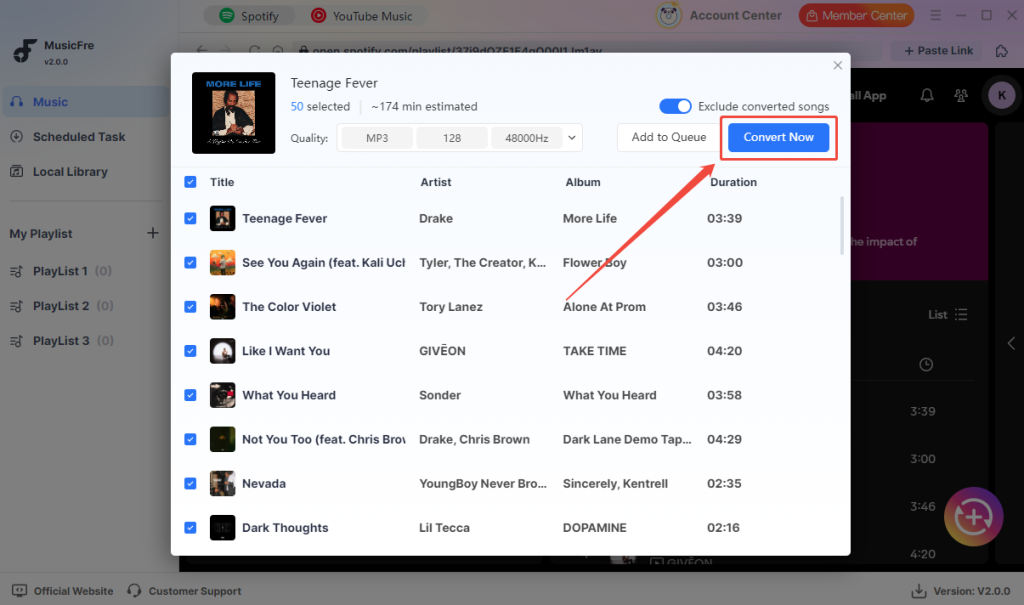Viewport: 1024px width, 605px height.
Task: Click the home icon beside Paste Link
Action: click(1001, 50)
